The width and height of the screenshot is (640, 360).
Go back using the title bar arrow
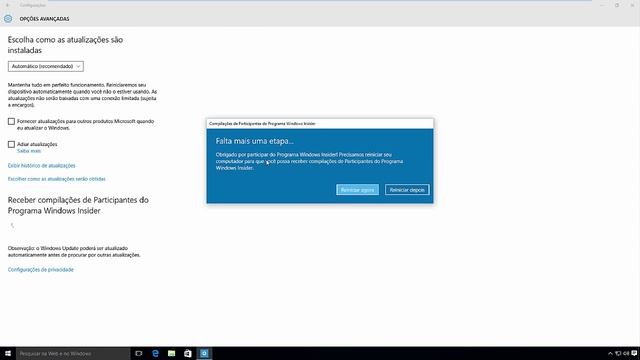tap(7, 5)
